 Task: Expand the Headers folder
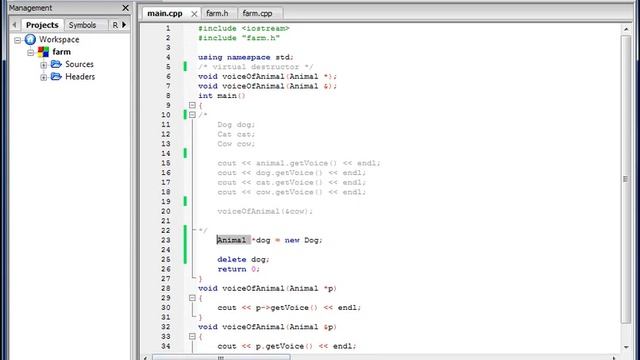tap(44, 77)
